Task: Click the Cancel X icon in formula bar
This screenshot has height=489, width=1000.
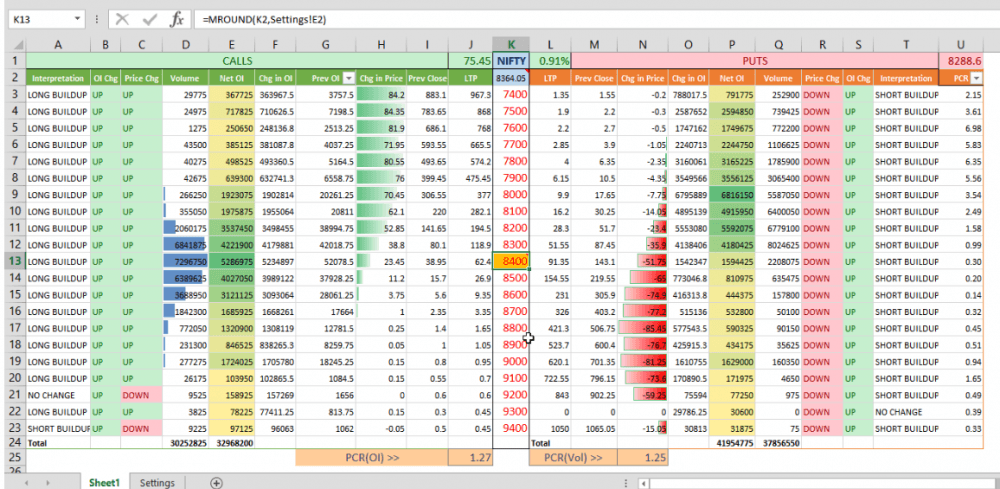Action: (x=122, y=19)
